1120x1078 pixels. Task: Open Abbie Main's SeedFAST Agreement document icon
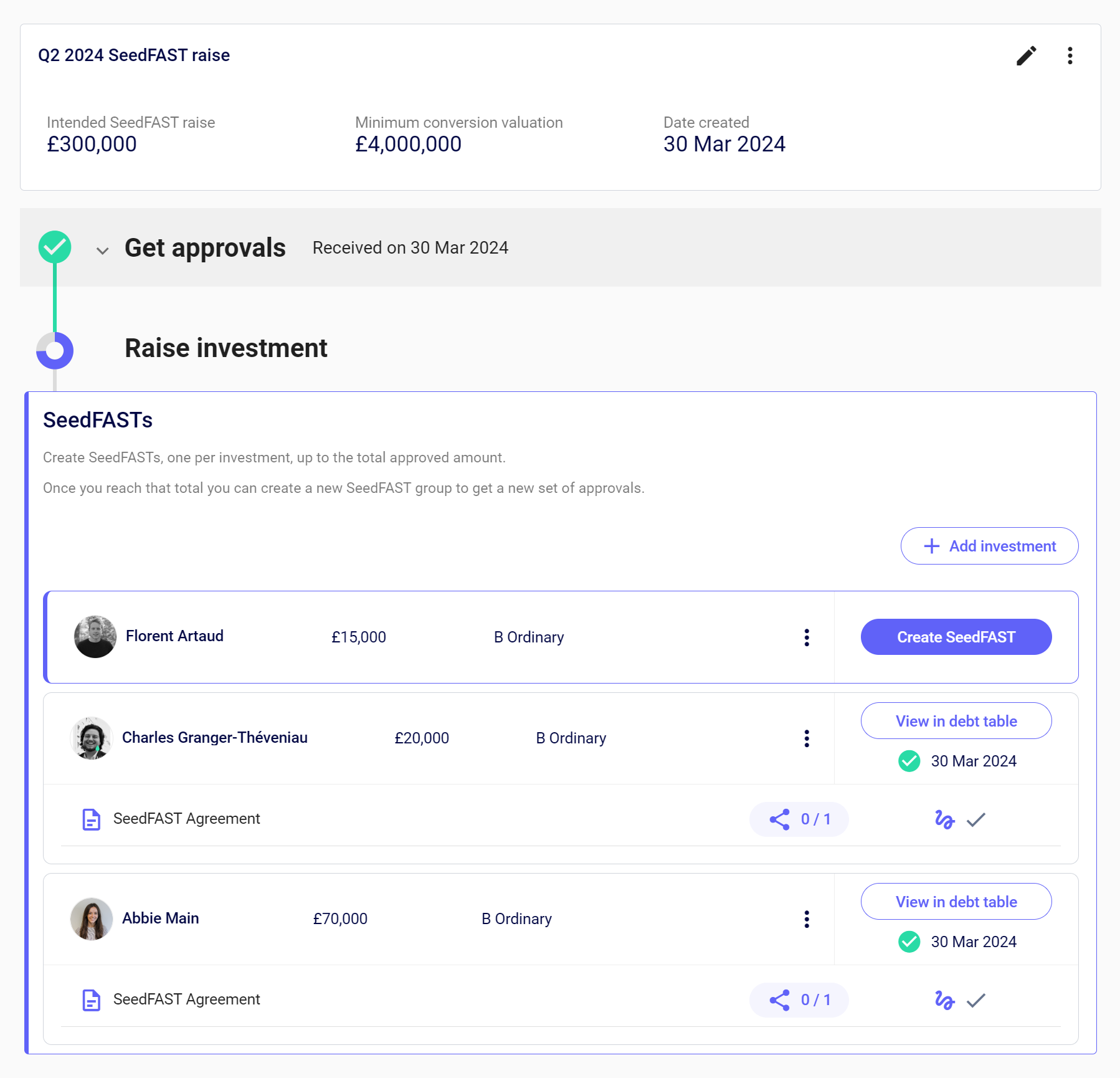[92, 1000]
